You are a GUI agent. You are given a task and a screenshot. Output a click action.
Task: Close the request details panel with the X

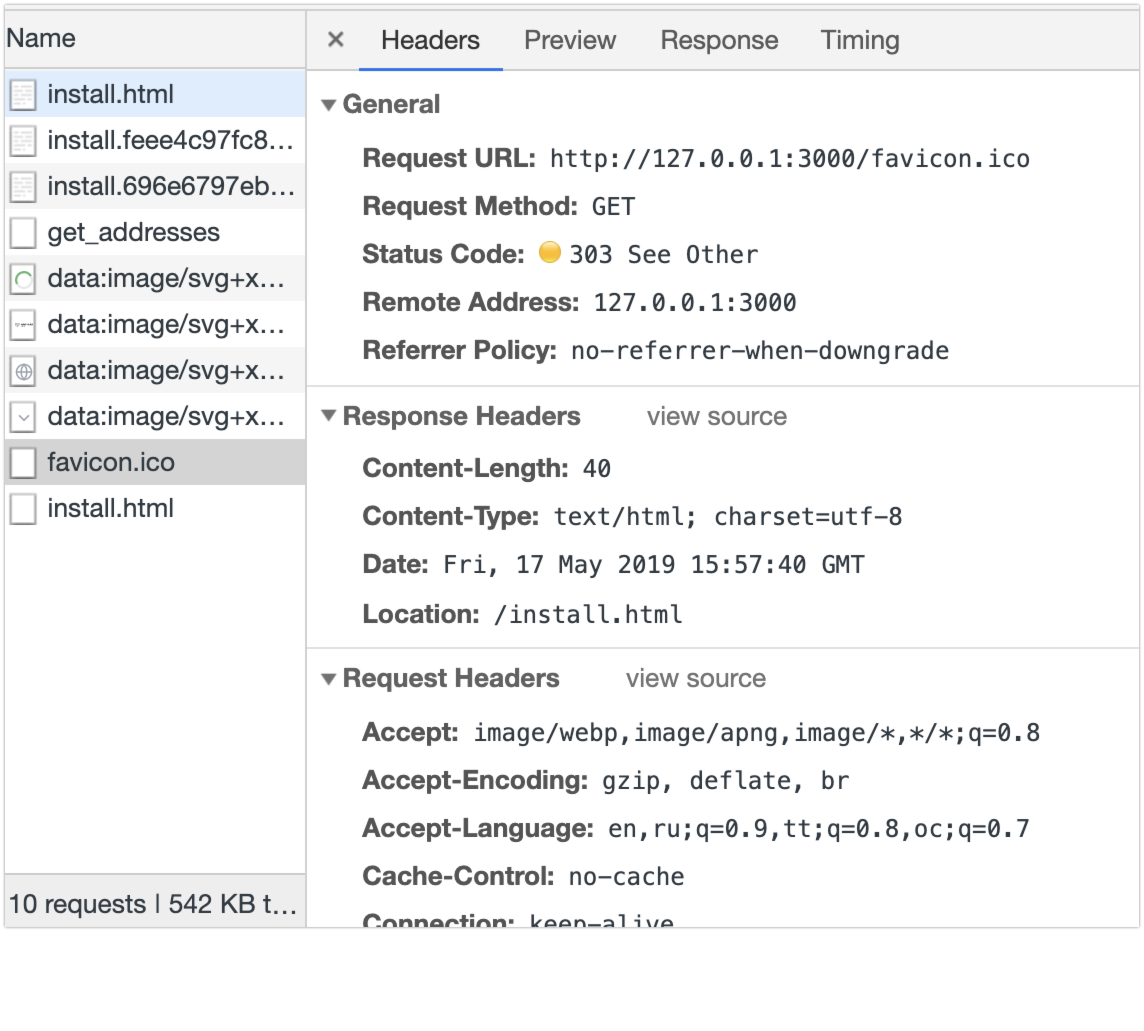click(334, 40)
